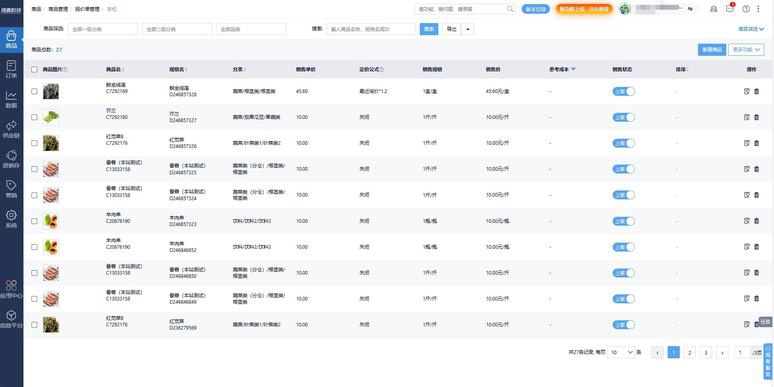774x387 pixels.
Task: Click the orange promo banner button in header
Action: pos(584,9)
